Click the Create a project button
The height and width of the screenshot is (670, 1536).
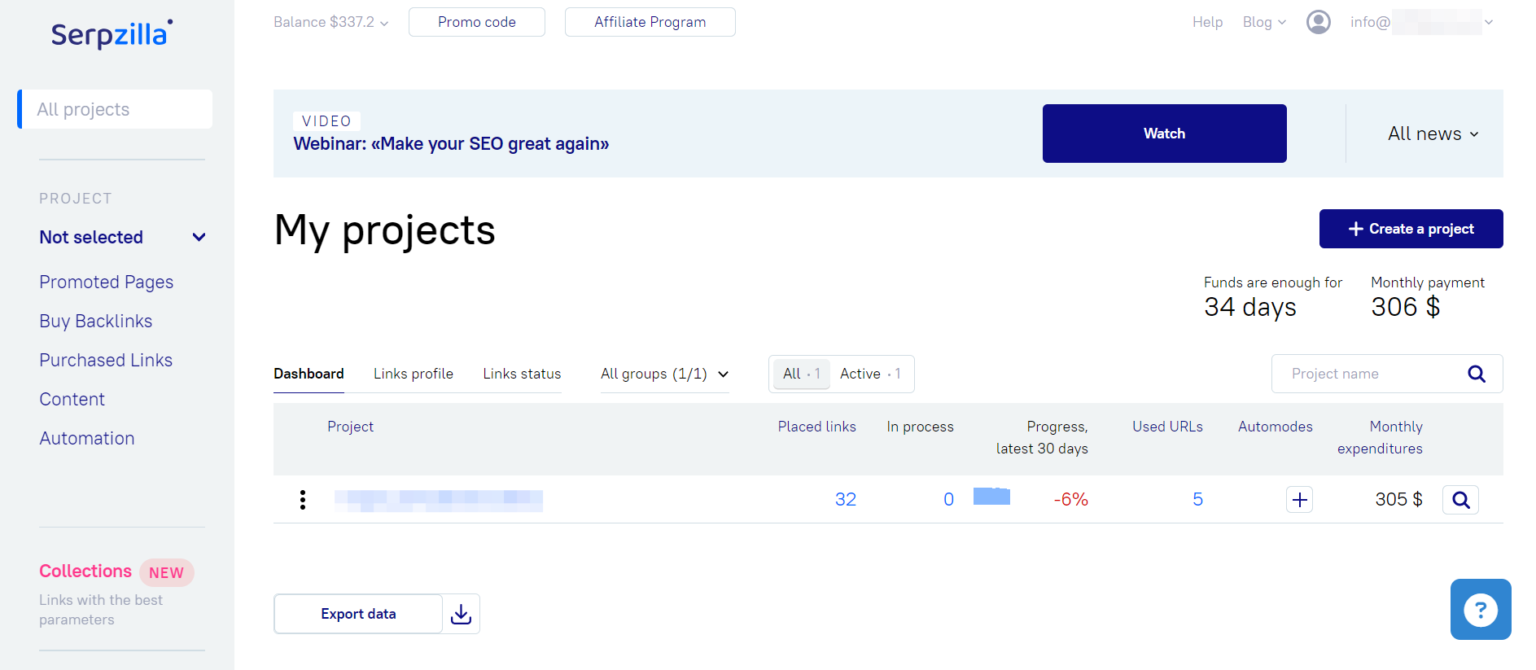(1410, 228)
